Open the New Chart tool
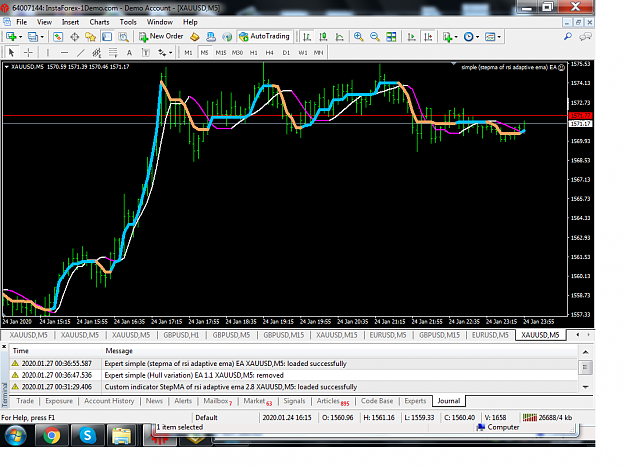The image size is (625, 469). coord(11,37)
